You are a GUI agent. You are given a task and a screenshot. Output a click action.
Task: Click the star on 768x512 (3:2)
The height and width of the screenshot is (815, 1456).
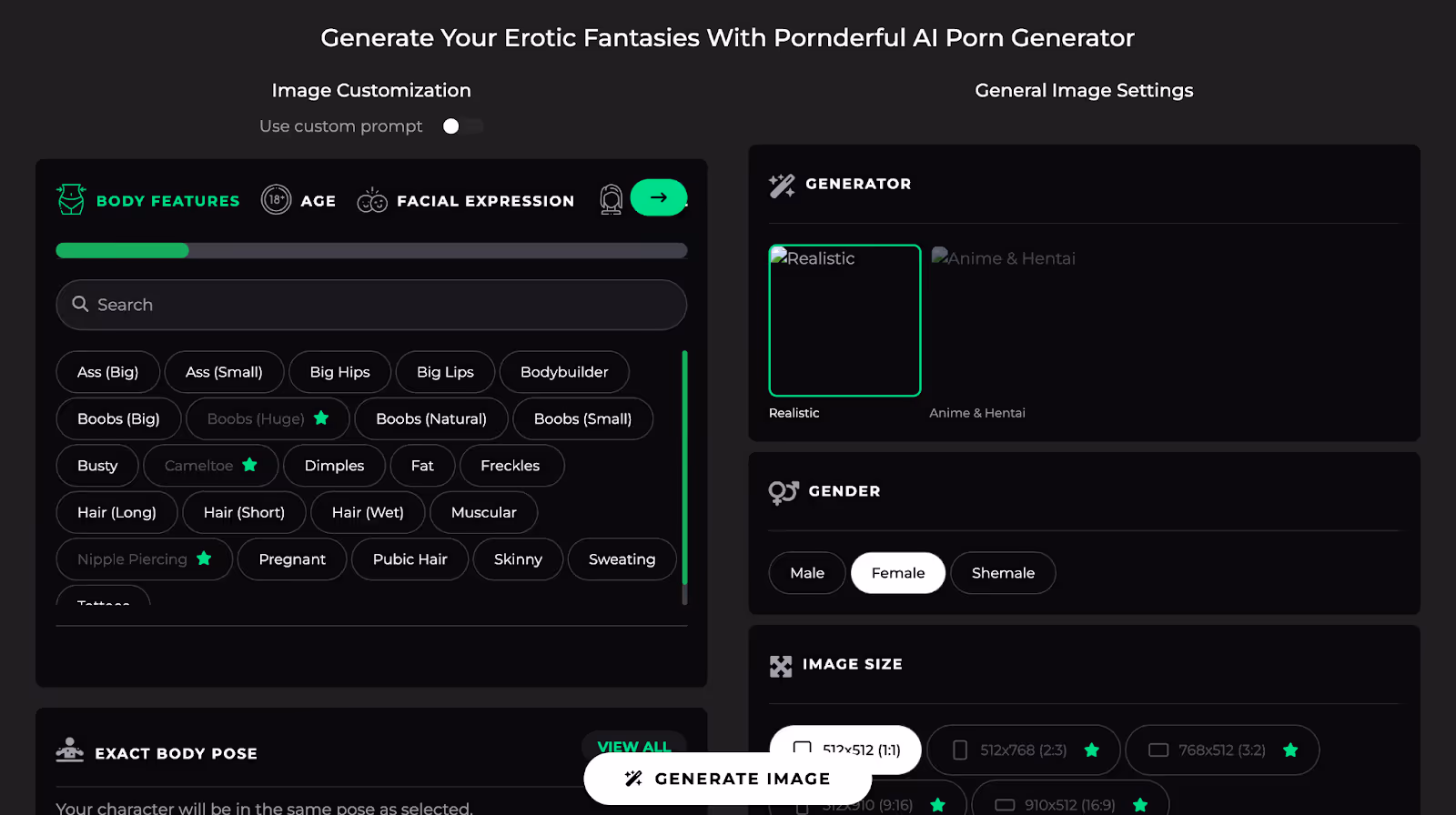point(1290,750)
